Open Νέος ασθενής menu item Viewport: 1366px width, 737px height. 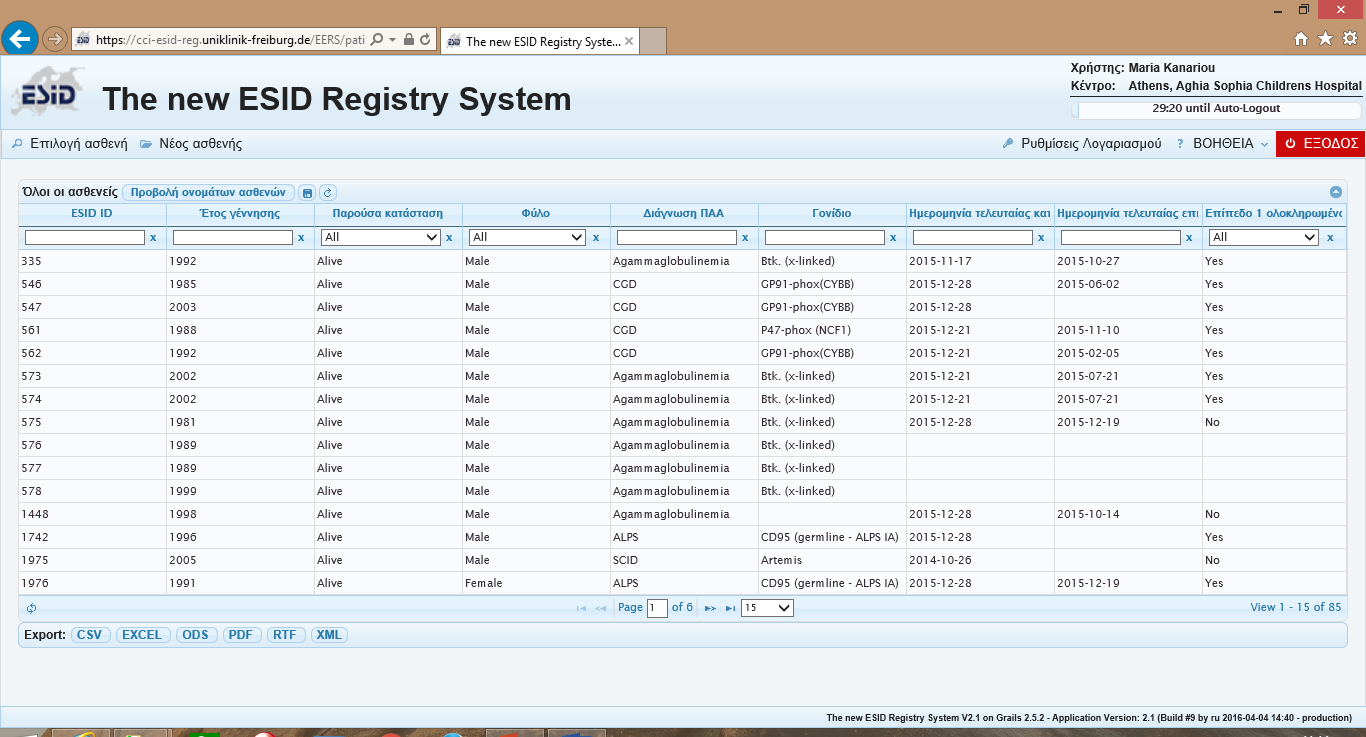point(191,144)
